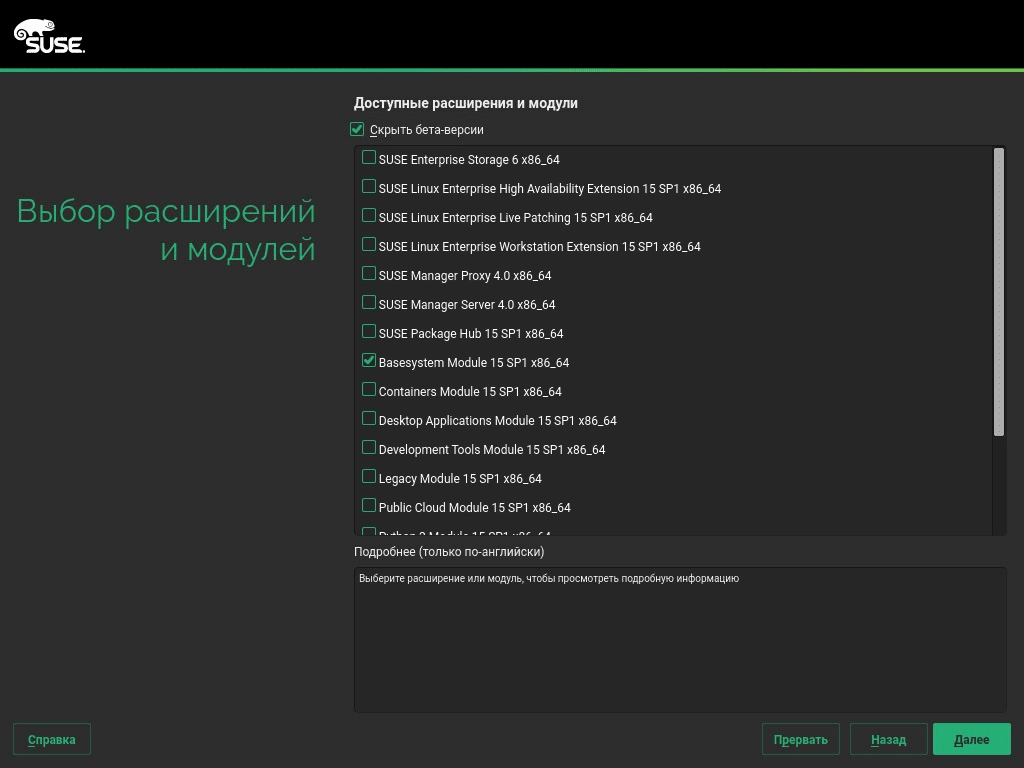Click the 'Подробнее (только по-английски)' label
Screen dimensions: 1024x768
coord(449,552)
